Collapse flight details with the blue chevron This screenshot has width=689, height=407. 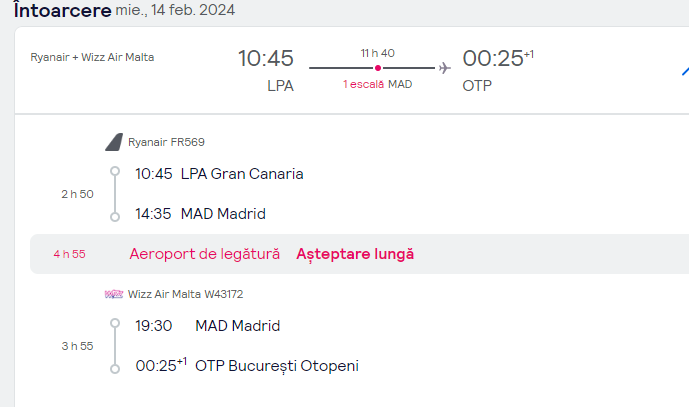(x=685, y=70)
